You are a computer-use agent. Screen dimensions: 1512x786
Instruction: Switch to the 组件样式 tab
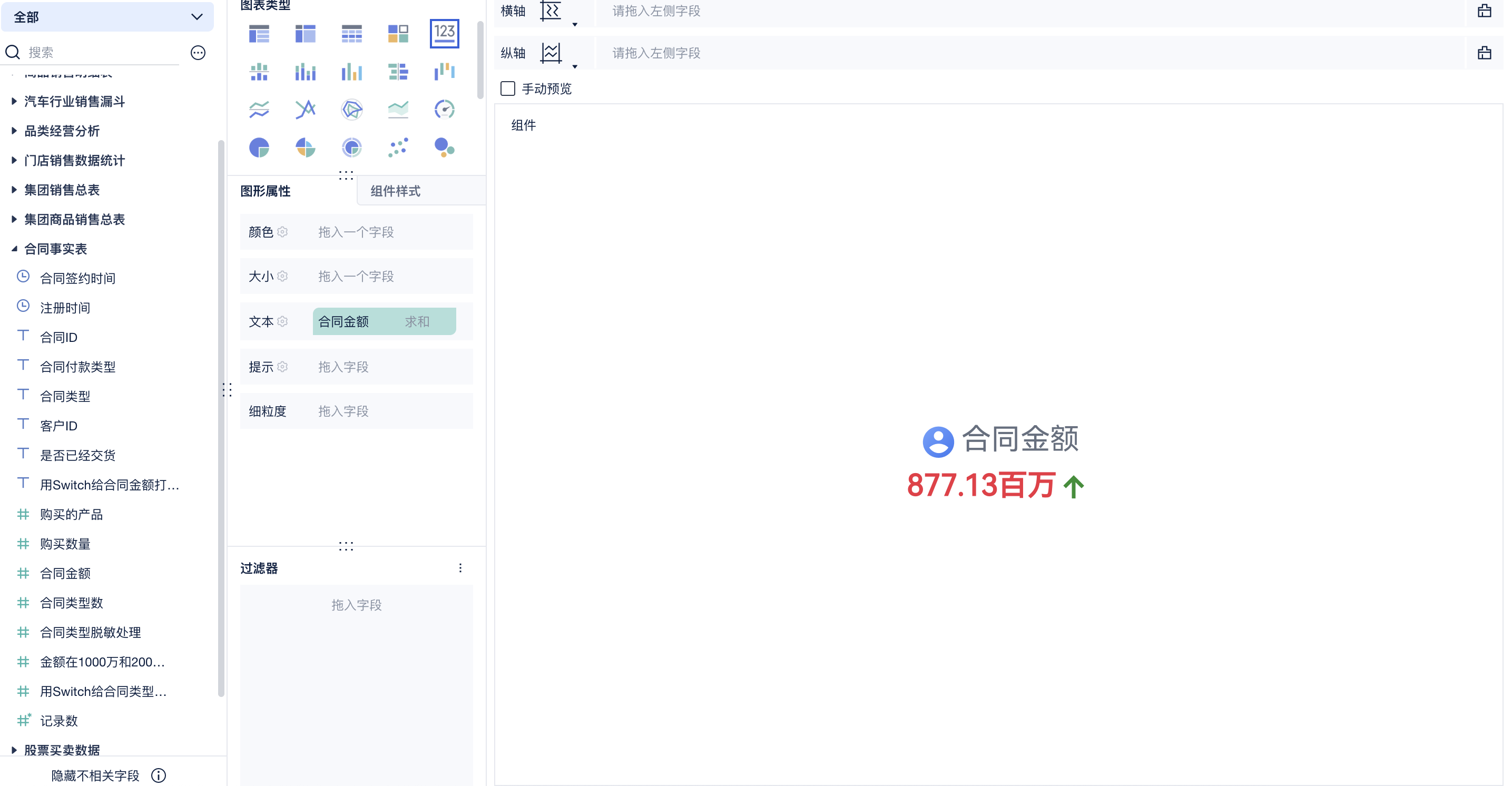point(395,191)
